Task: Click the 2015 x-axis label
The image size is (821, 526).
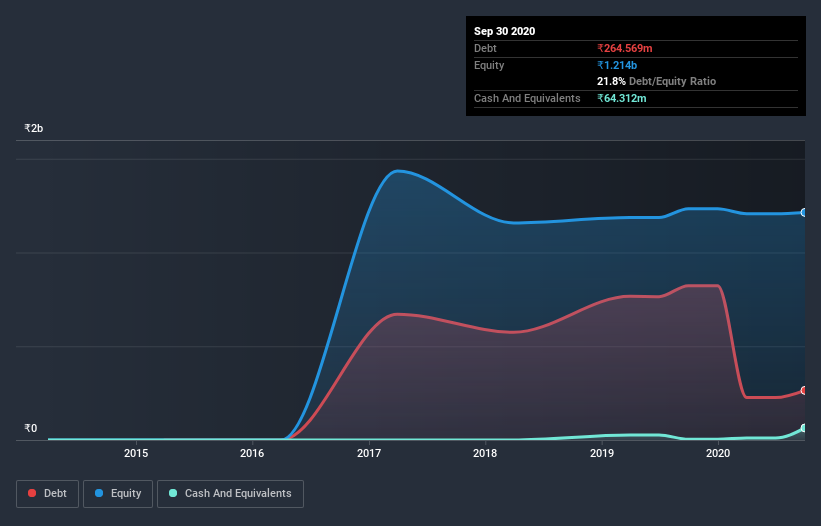Action: point(136,453)
